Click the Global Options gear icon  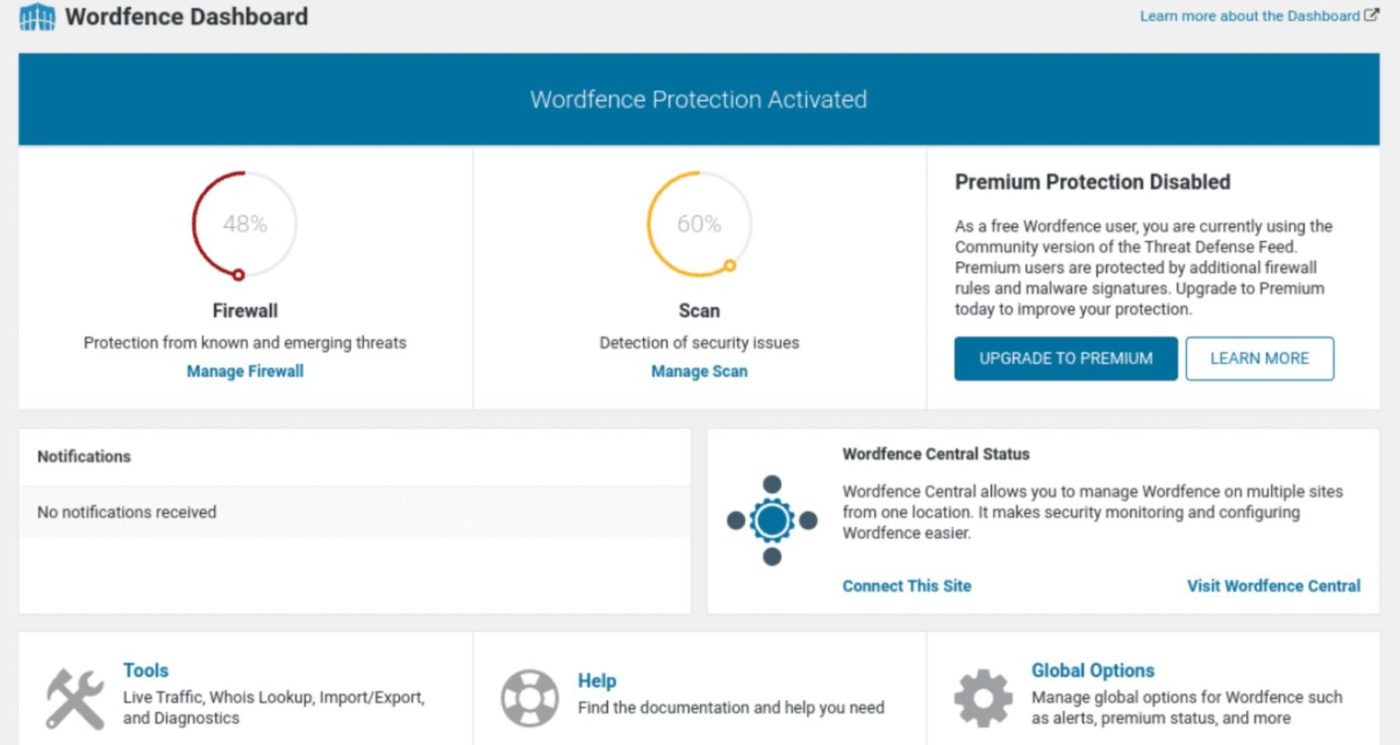(x=983, y=698)
